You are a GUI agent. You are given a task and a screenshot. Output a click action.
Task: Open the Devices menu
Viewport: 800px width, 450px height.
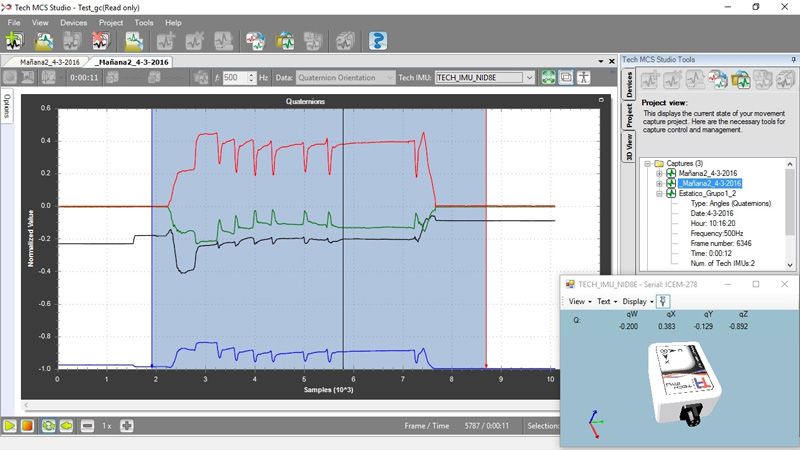73,22
